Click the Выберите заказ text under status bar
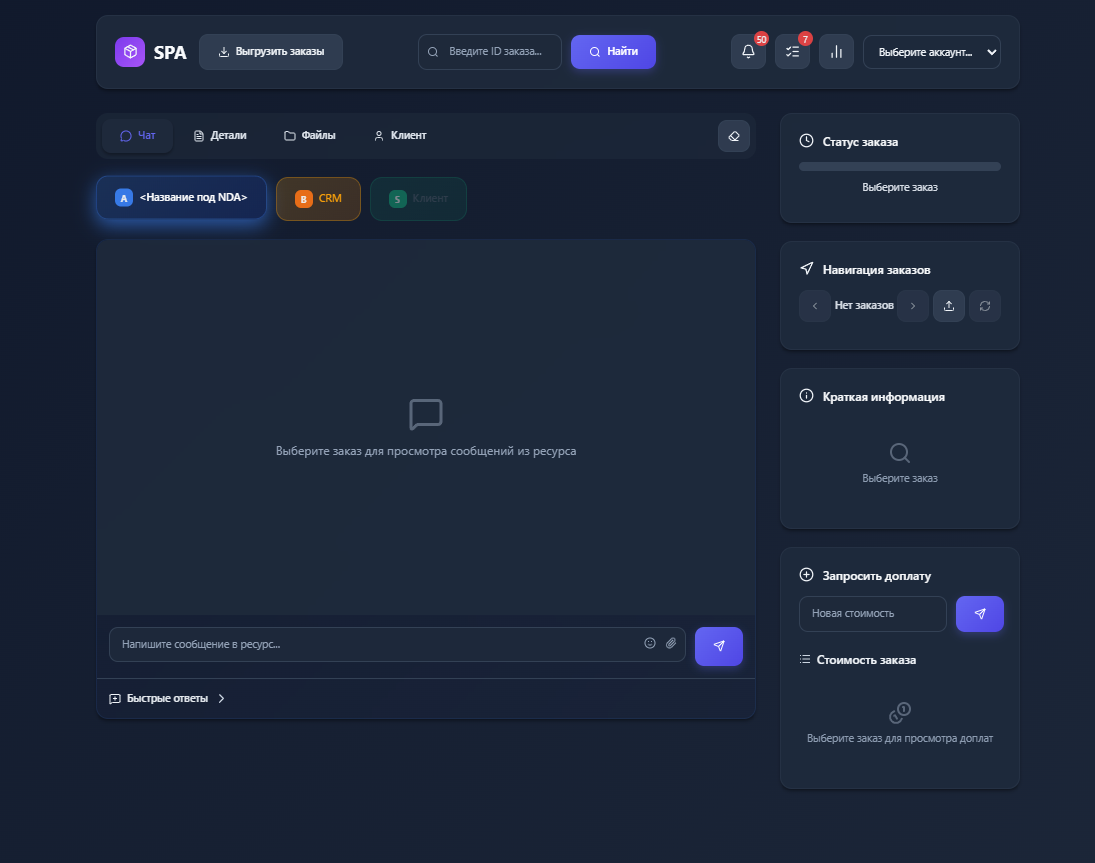Screen dimensions: 1095x863 [899, 188]
